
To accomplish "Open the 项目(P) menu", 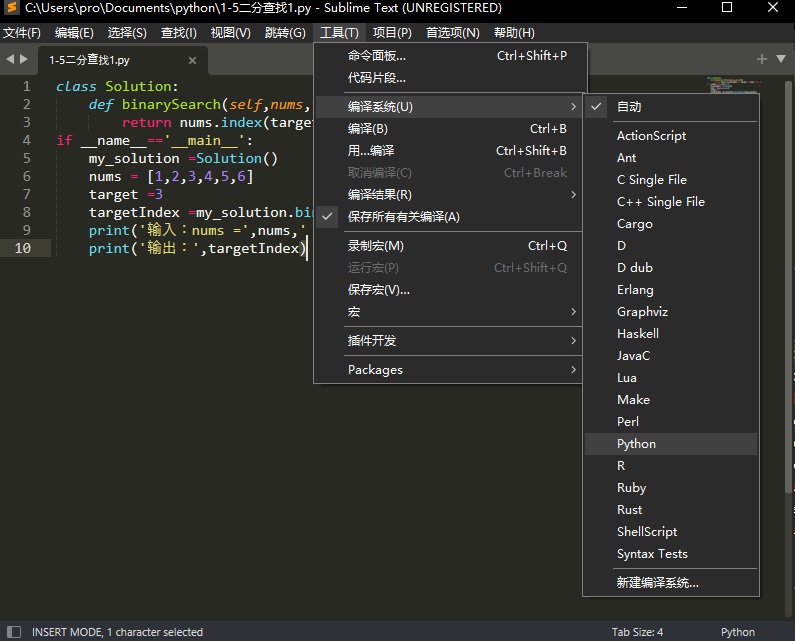I will point(392,33).
